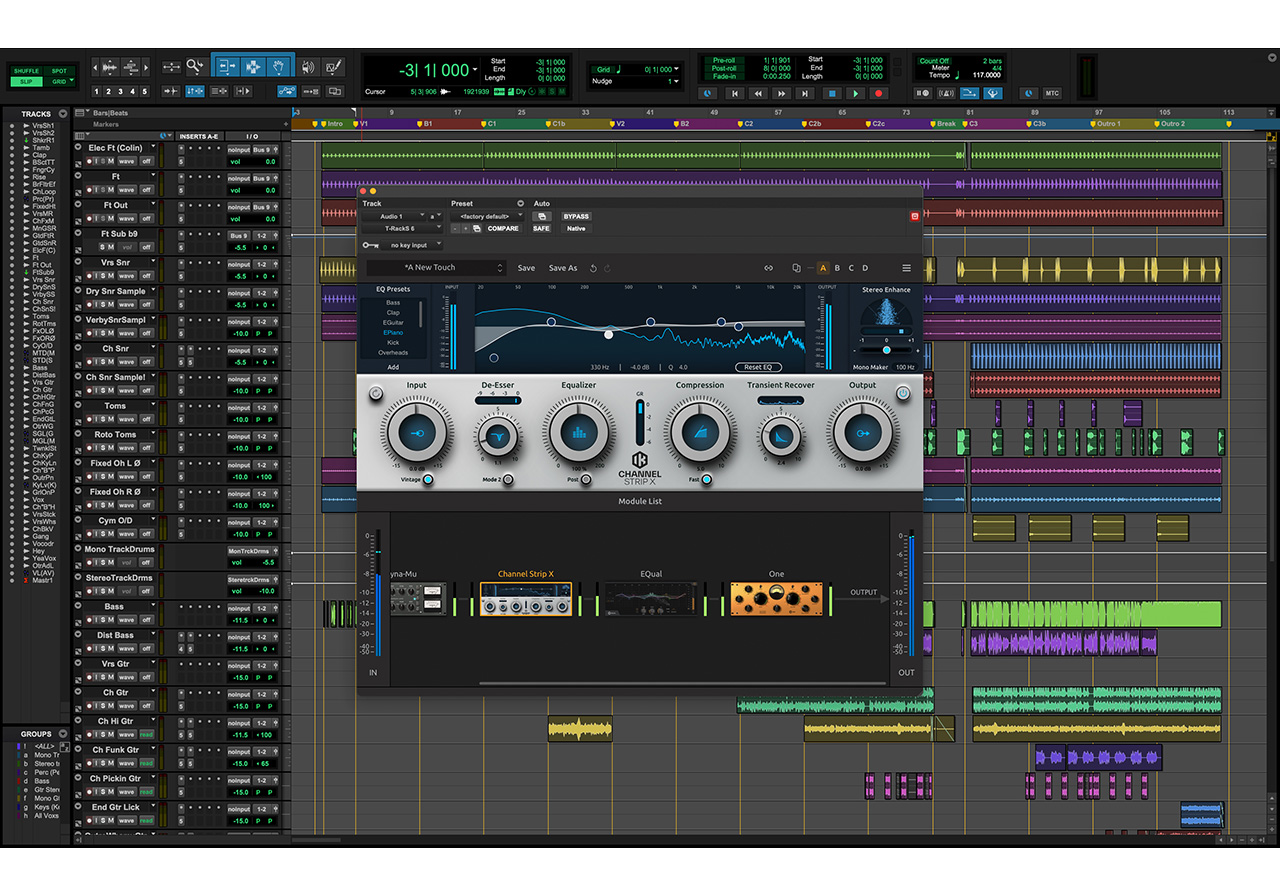Click the Stereo Enhance width slider handle
This screenshot has width=1280, height=896.
[x=886, y=350]
